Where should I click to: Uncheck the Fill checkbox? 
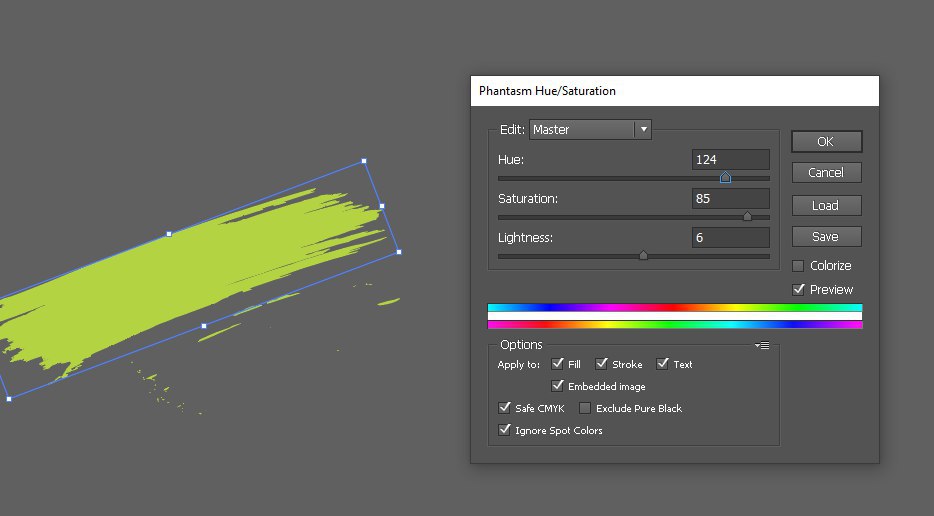point(558,363)
